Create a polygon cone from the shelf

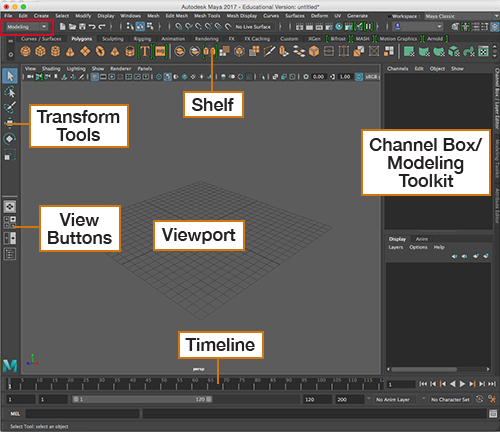coord(70,51)
